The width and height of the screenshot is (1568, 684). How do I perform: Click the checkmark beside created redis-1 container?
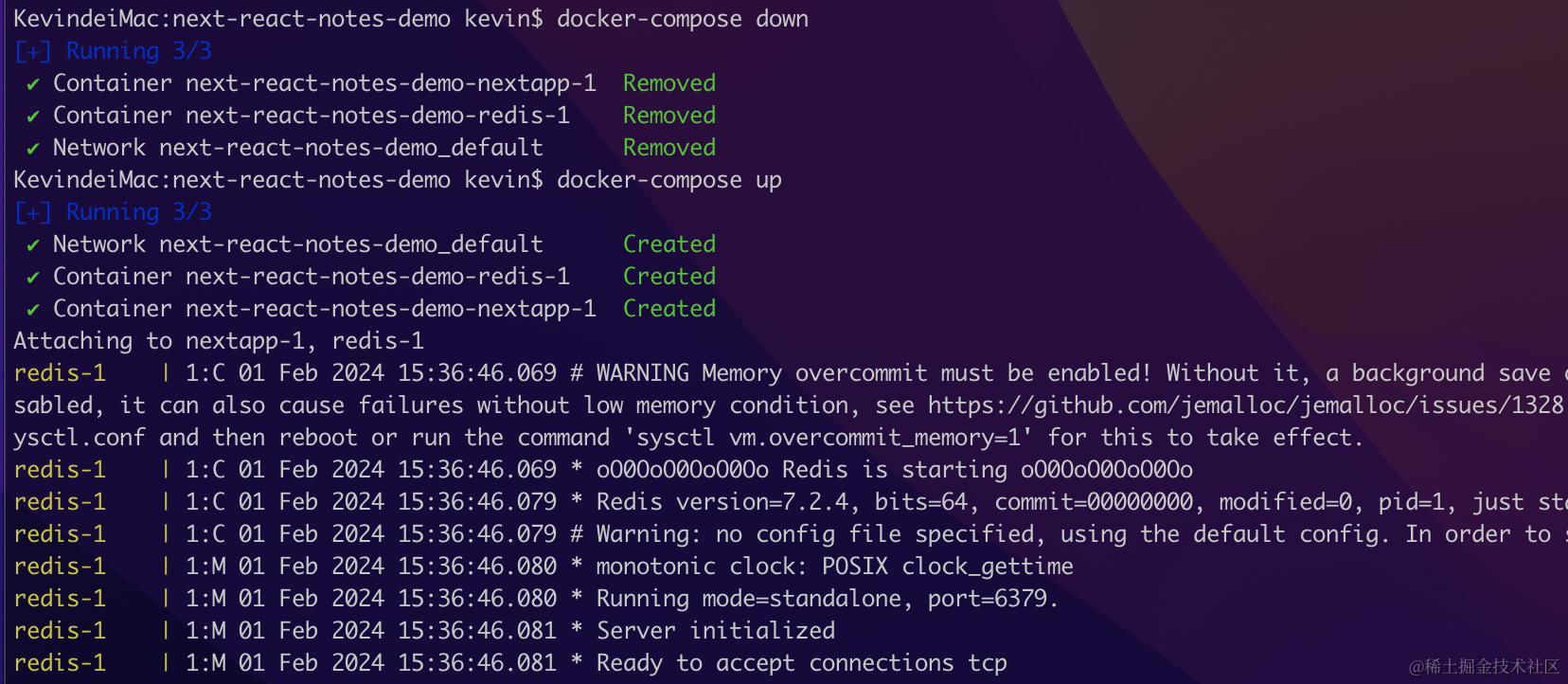tap(33, 278)
